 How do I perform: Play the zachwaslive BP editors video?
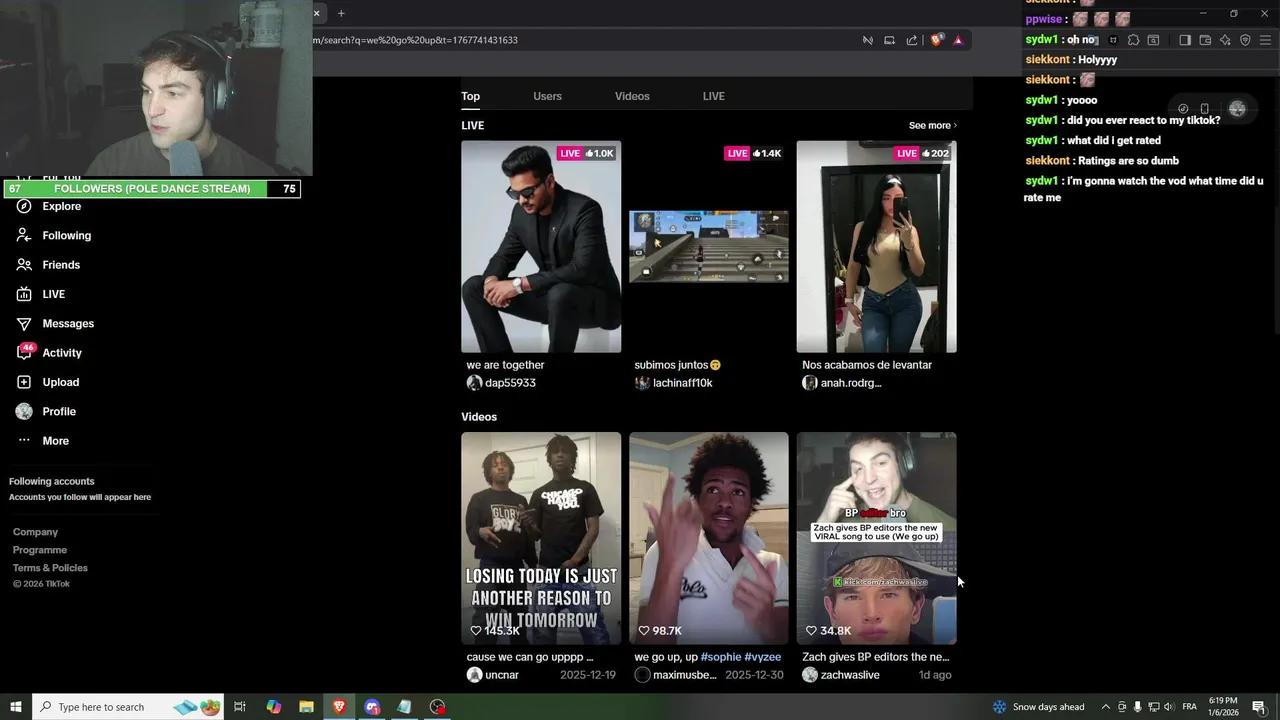click(x=876, y=538)
